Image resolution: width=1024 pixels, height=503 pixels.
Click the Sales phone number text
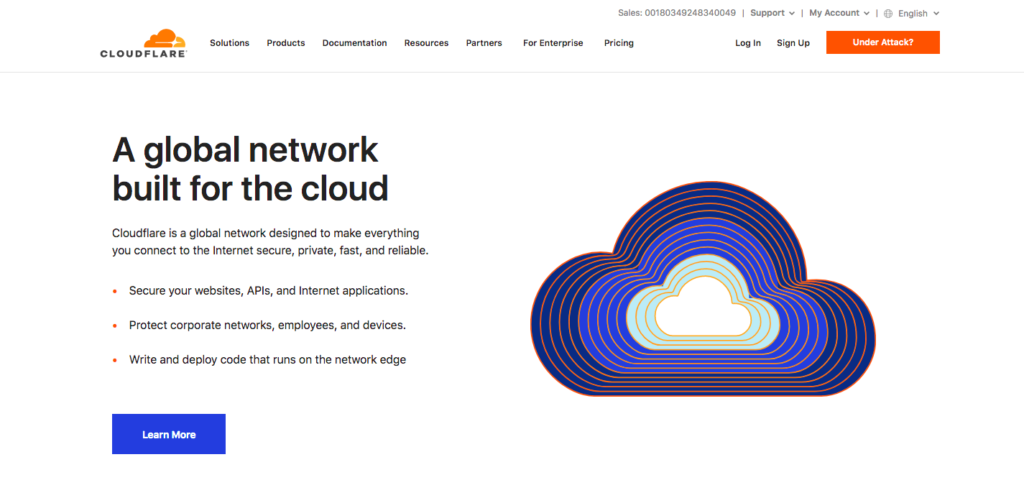[677, 13]
